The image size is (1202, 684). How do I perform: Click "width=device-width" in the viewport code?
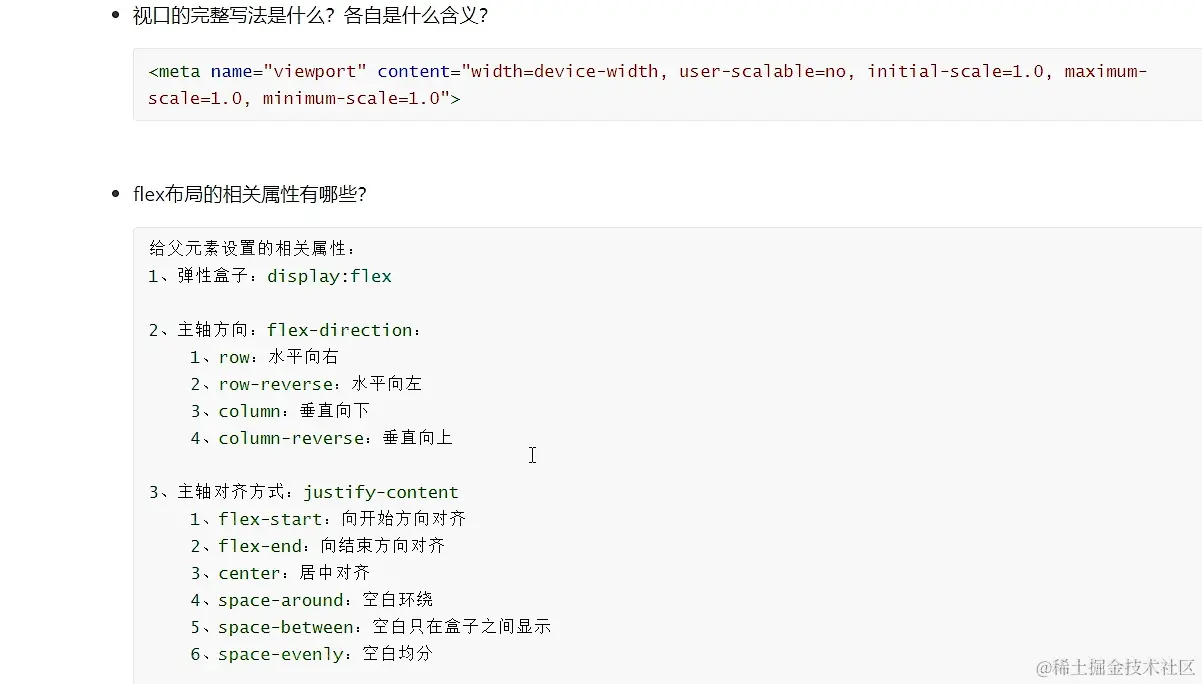tap(565, 72)
